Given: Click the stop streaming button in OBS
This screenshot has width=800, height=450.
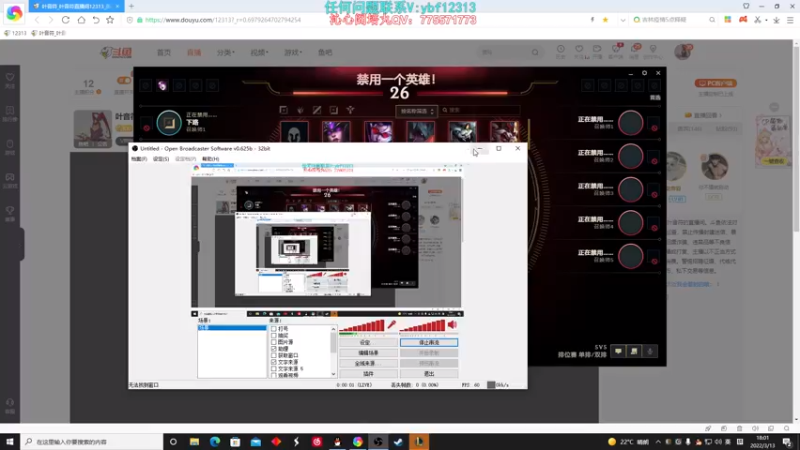Looking at the screenshot, I should pos(429,342).
